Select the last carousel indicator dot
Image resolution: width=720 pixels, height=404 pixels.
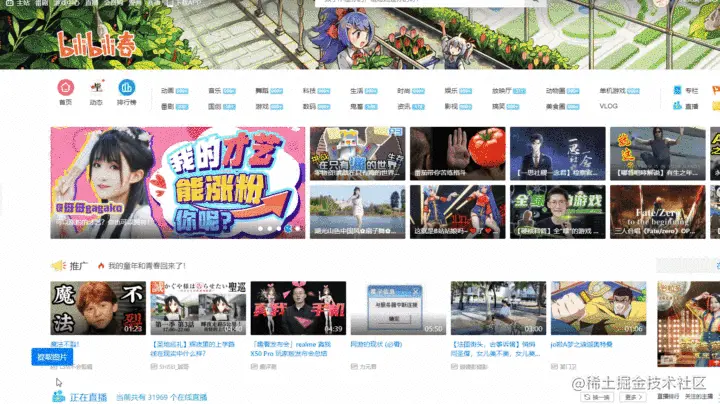(297, 228)
